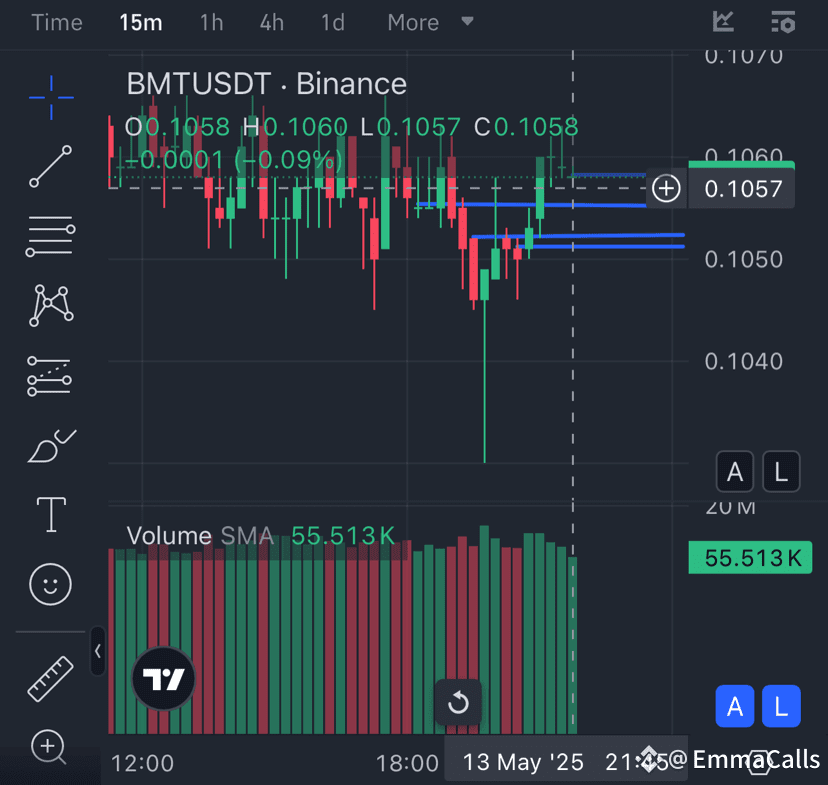Select the crosshair tool
828x785 pixels.
click(x=50, y=98)
